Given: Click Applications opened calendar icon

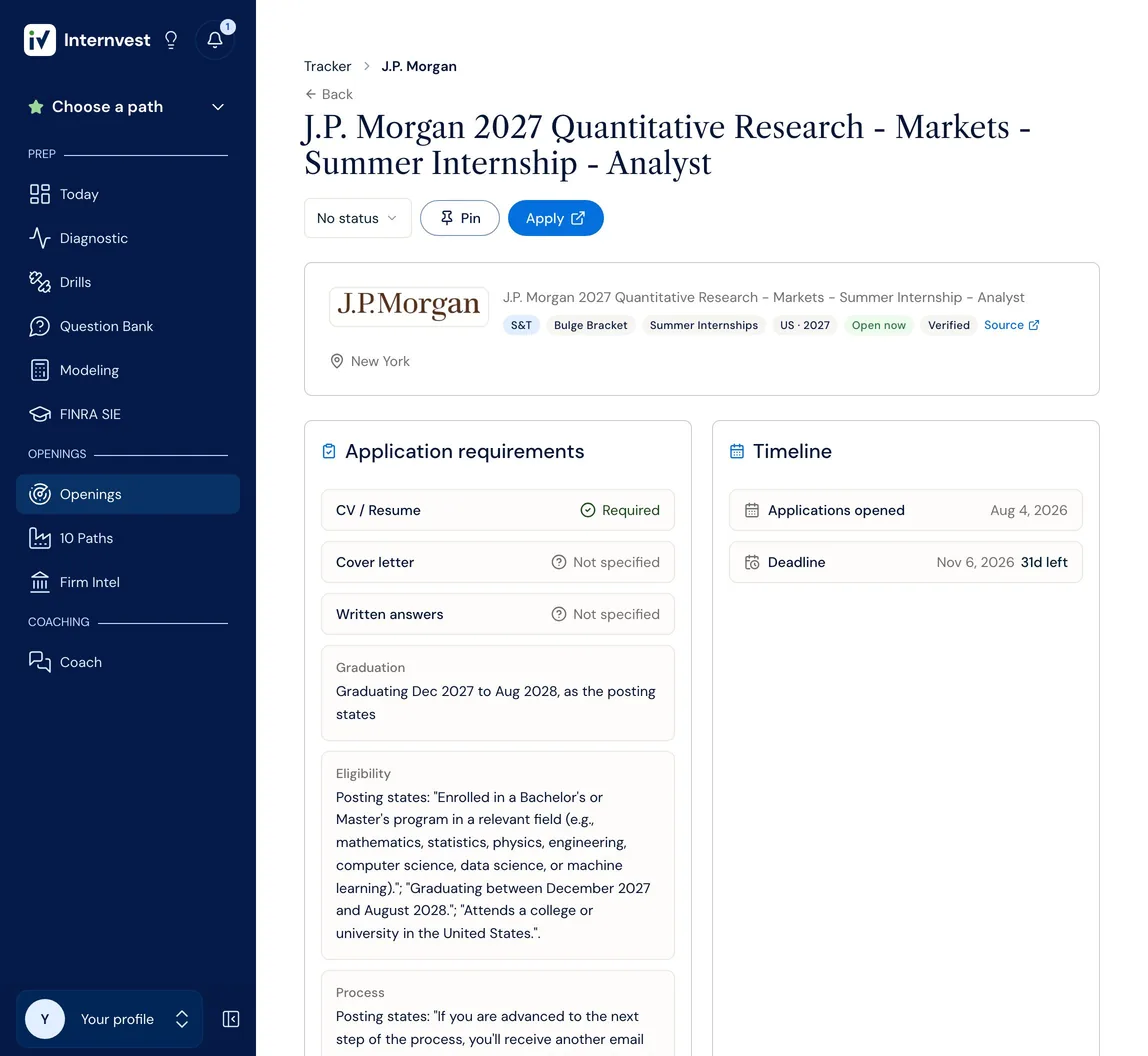Looking at the screenshot, I should tap(752, 510).
